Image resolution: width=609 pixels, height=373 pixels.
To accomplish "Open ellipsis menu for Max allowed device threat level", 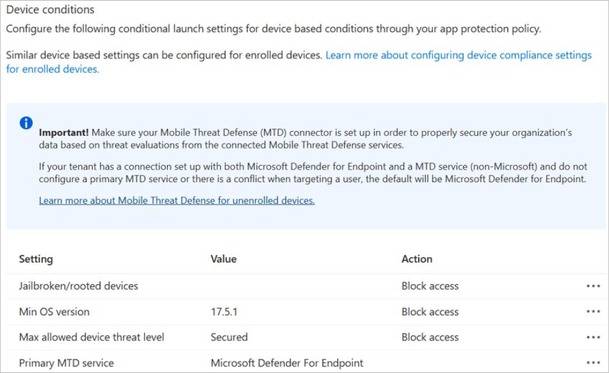I will tap(593, 337).
